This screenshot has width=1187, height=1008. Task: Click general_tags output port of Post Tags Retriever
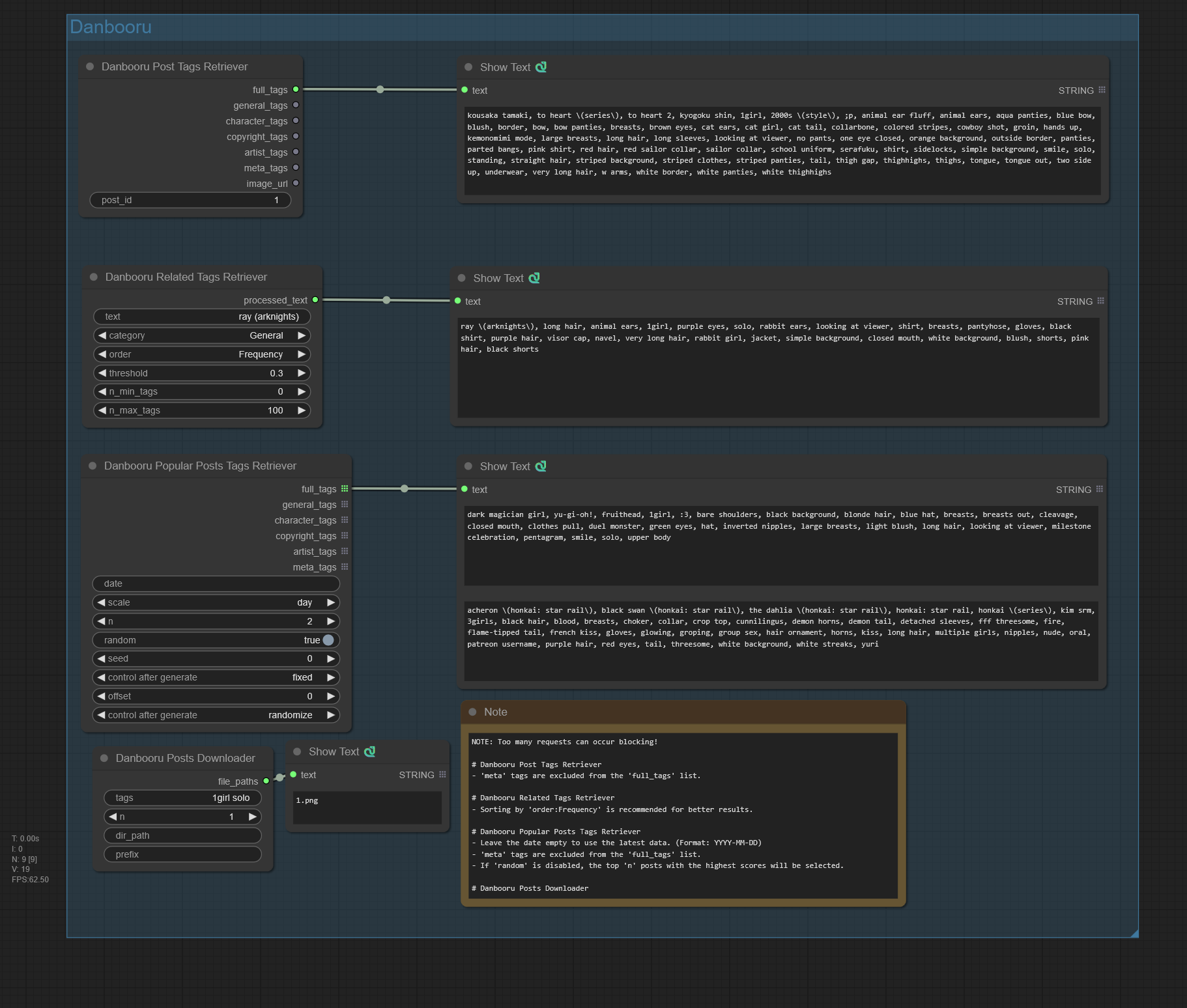click(296, 105)
